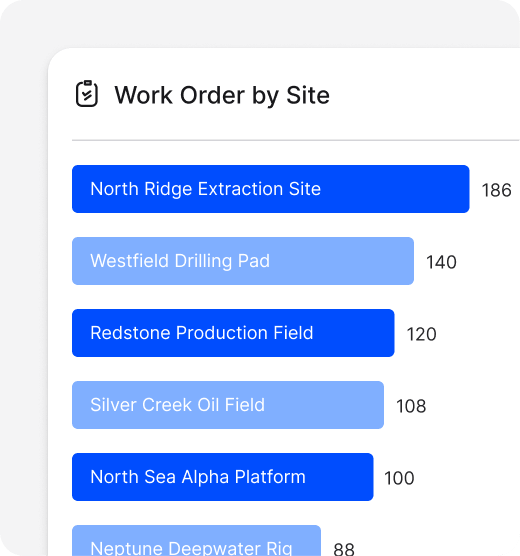
Task: Select the Silver Creek Oil Field bar
Action: pyautogui.click(x=228, y=405)
